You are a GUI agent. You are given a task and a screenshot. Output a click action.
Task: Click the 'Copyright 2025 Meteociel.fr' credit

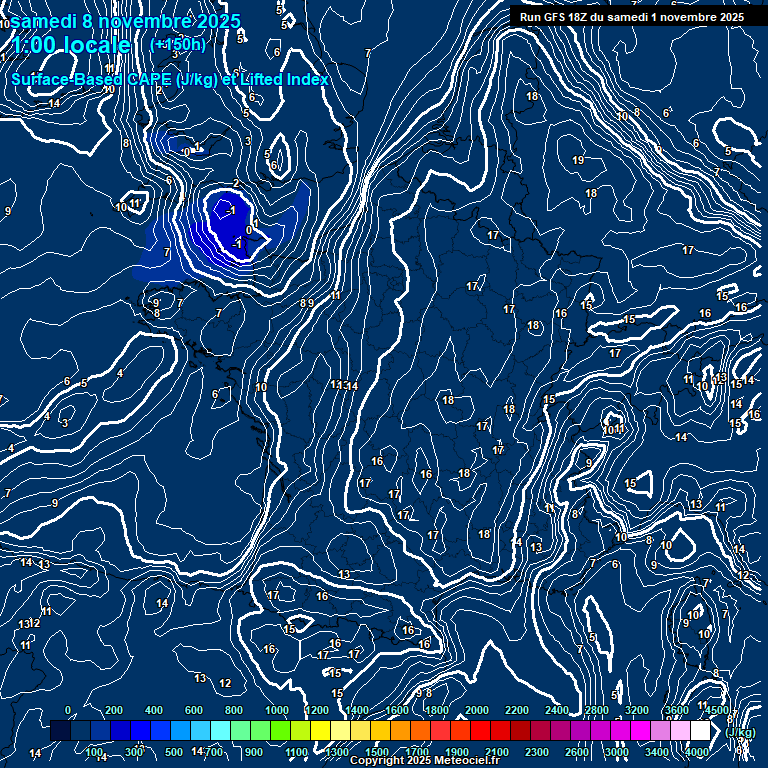pyautogui.click(x=425, y=760)
